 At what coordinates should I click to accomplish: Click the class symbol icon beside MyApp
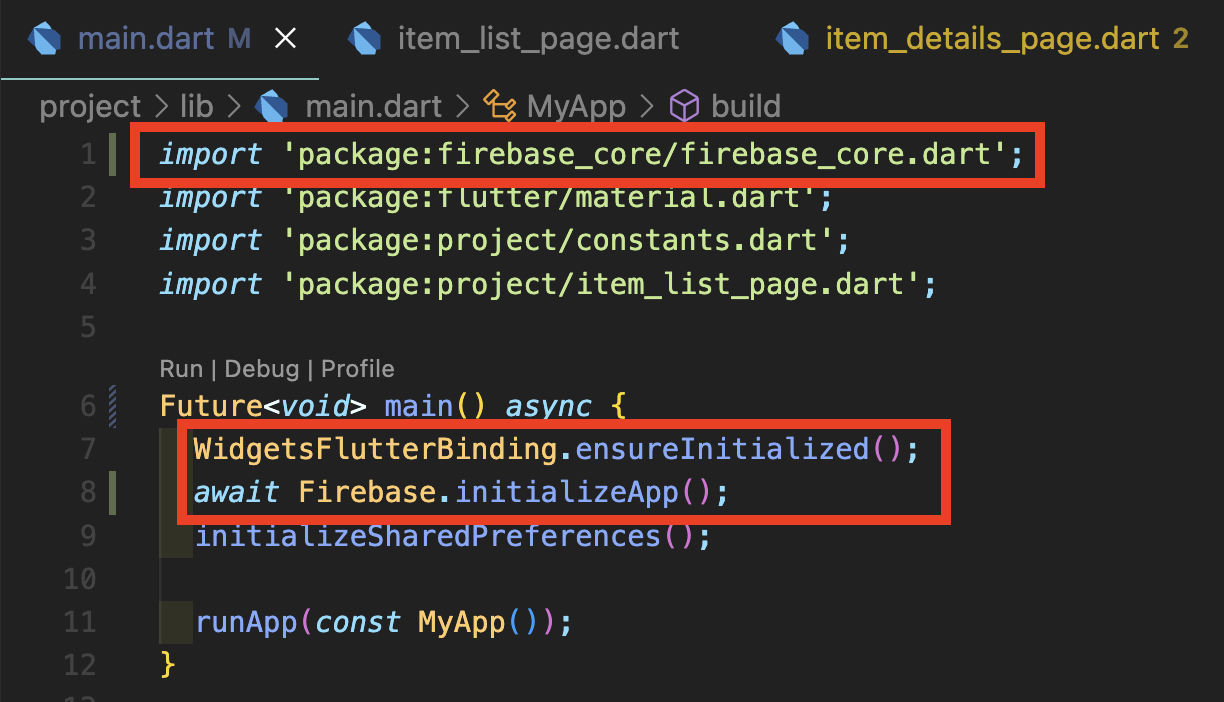(499, 106)
